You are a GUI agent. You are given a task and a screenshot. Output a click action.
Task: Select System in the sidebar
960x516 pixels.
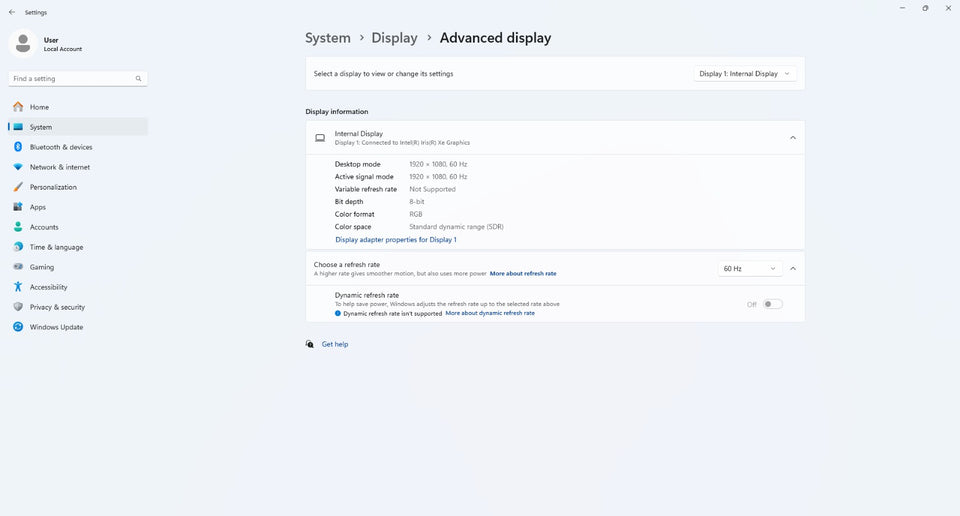click(78, 127)
